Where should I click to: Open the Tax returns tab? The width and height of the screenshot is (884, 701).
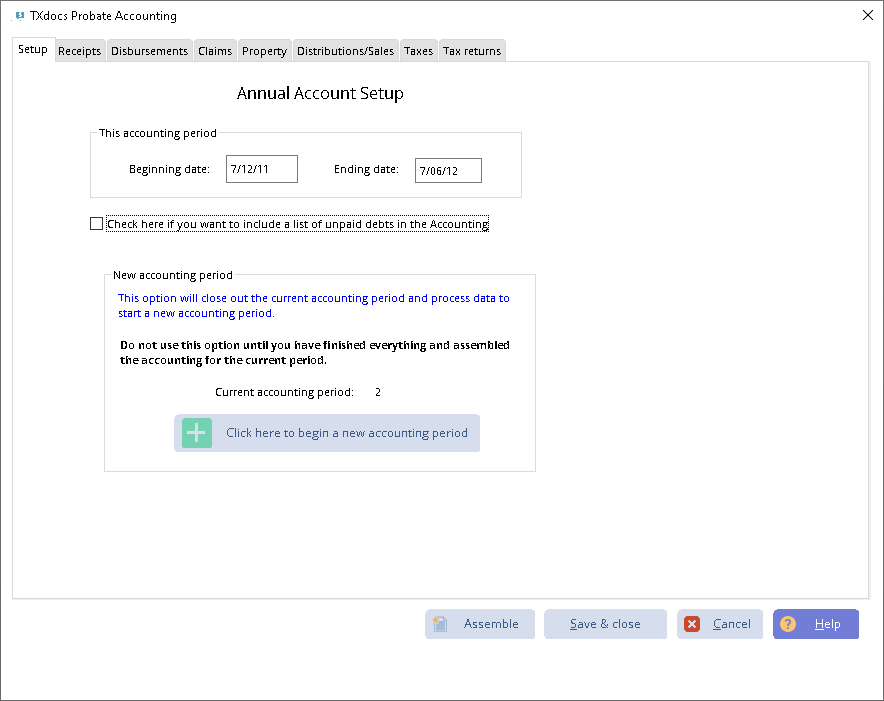(x=472, y=51)
